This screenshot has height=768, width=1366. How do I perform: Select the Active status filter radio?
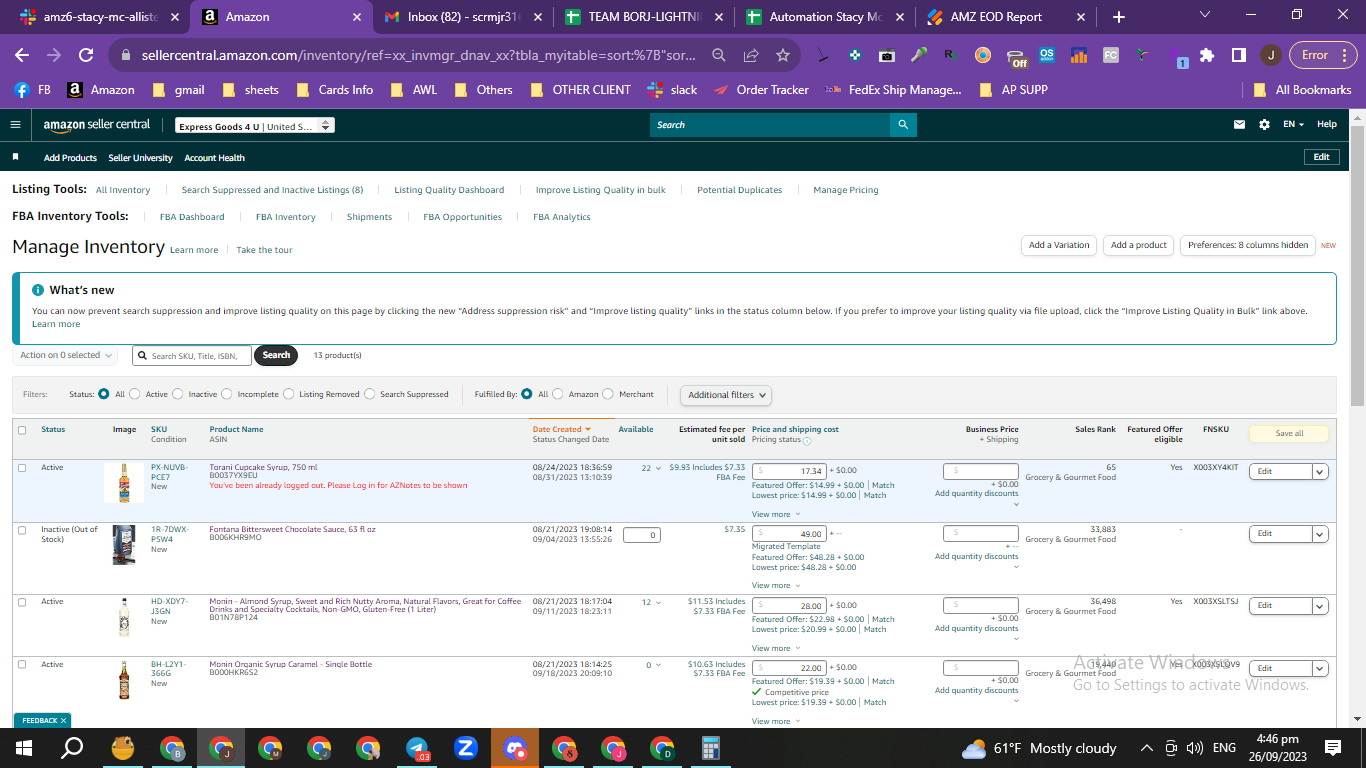pos(135,394)
